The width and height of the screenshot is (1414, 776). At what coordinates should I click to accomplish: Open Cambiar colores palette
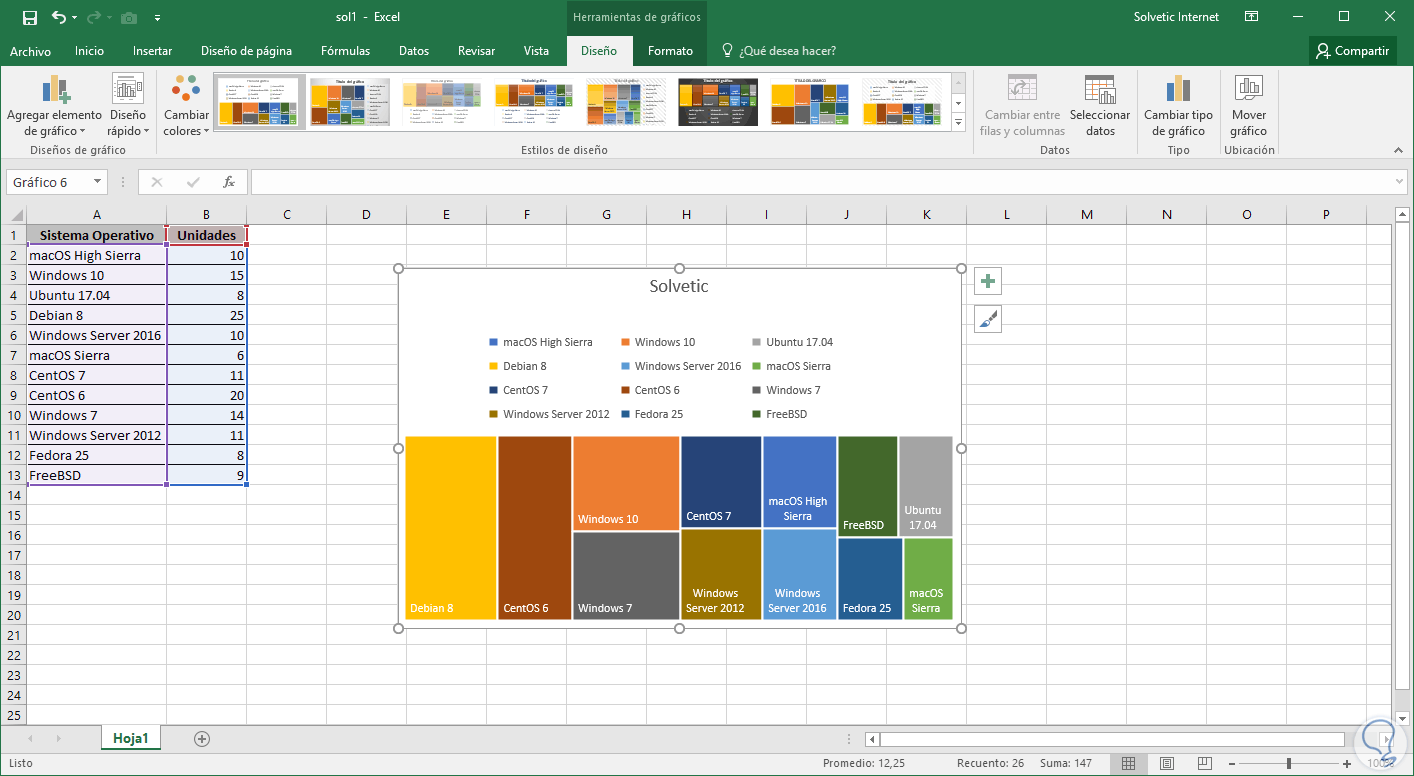point(186,106)
